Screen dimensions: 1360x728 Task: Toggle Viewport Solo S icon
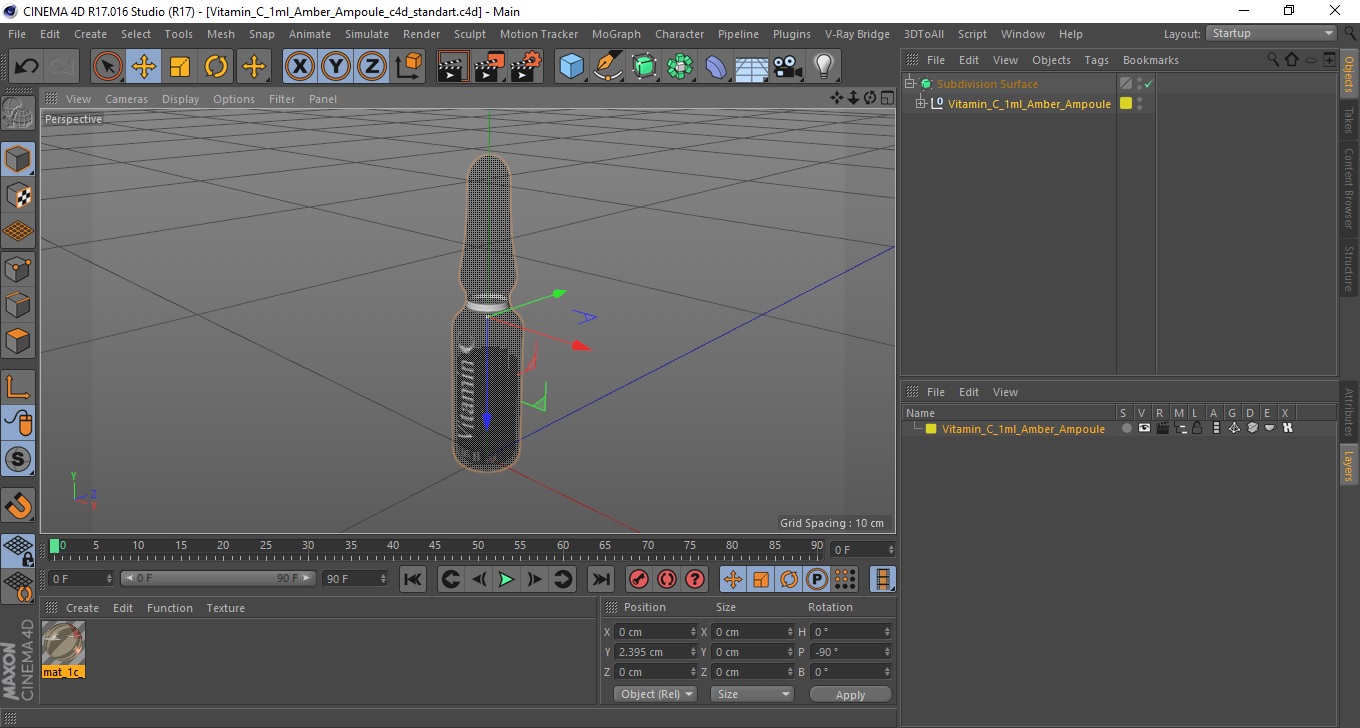click(18, 460)
